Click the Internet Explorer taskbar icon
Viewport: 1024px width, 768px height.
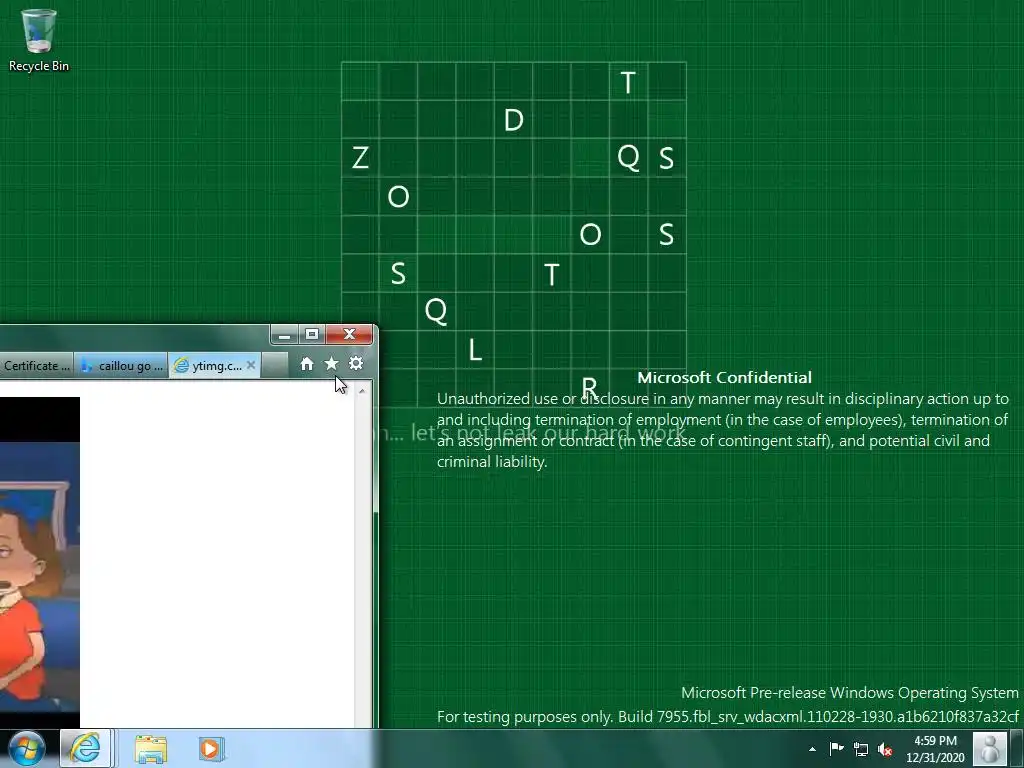[86, 748]
